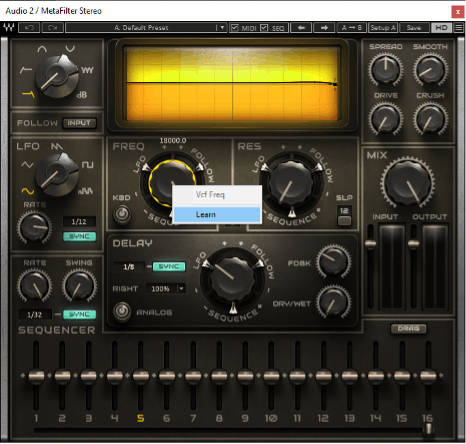Open the RIGHT delay percentage dropdown
The image size is (466, 444).
182,288
